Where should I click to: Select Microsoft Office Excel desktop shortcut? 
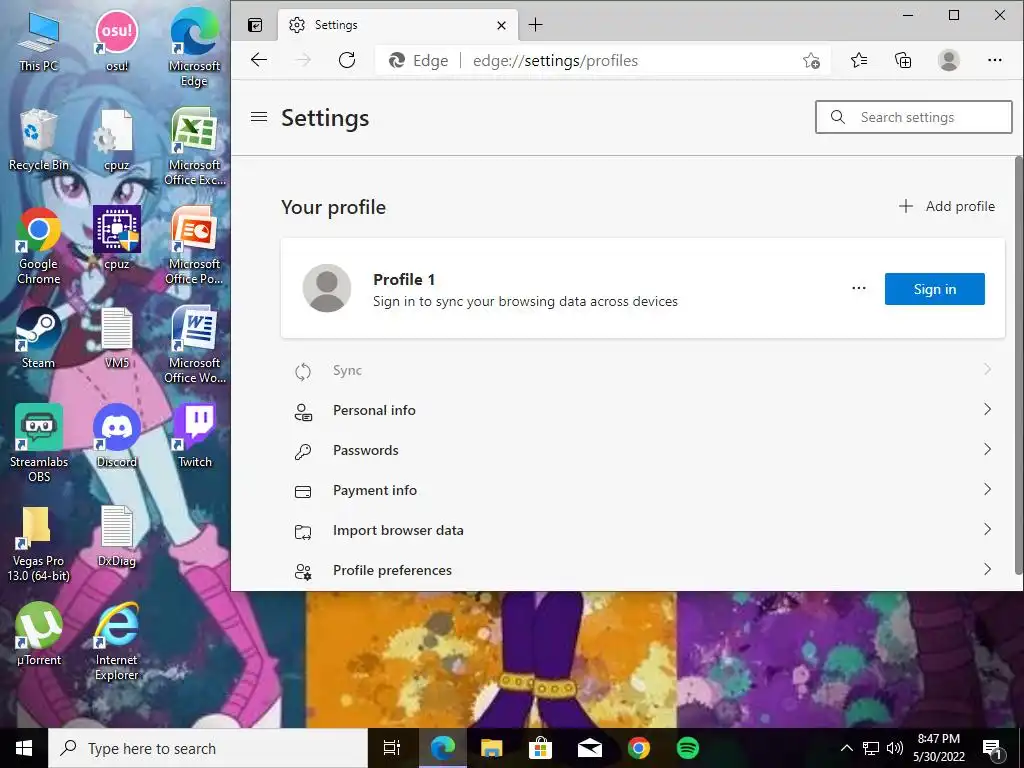click(195, 147)
